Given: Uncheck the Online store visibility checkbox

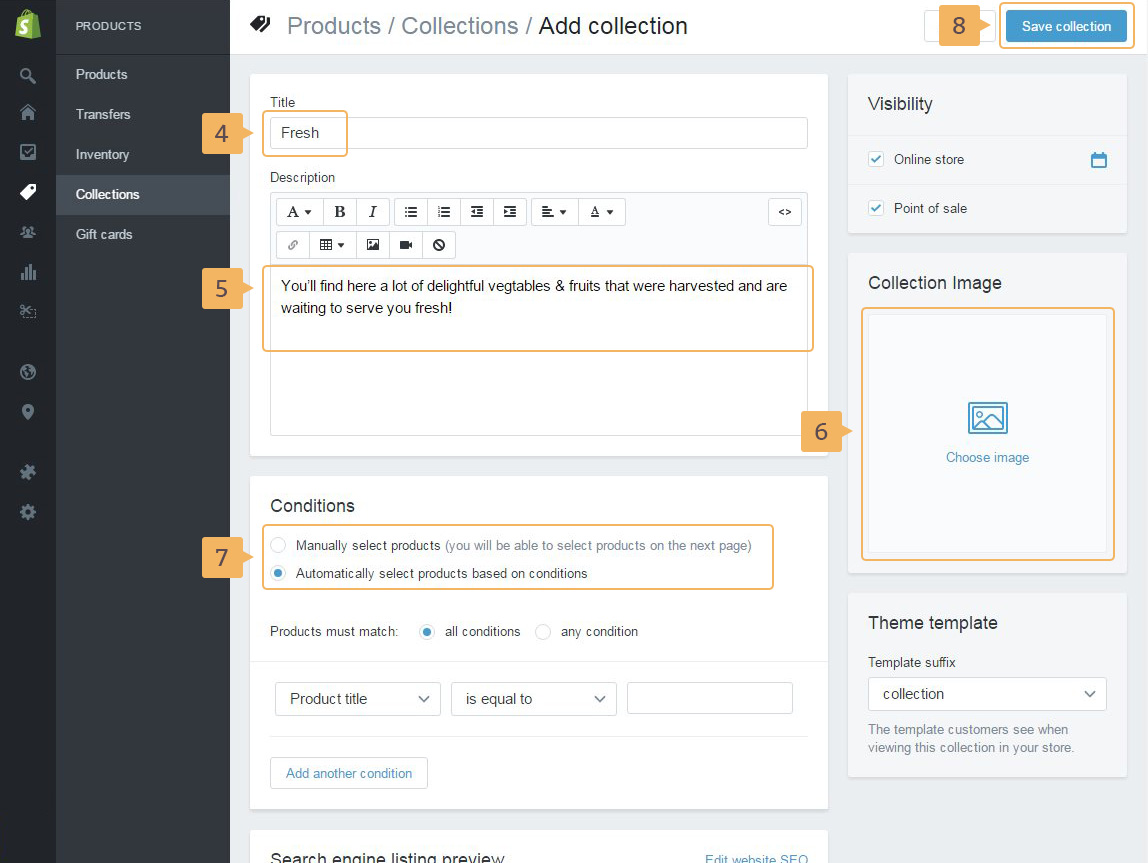Looking at the screenshot, I should click(x=876, y=159).
